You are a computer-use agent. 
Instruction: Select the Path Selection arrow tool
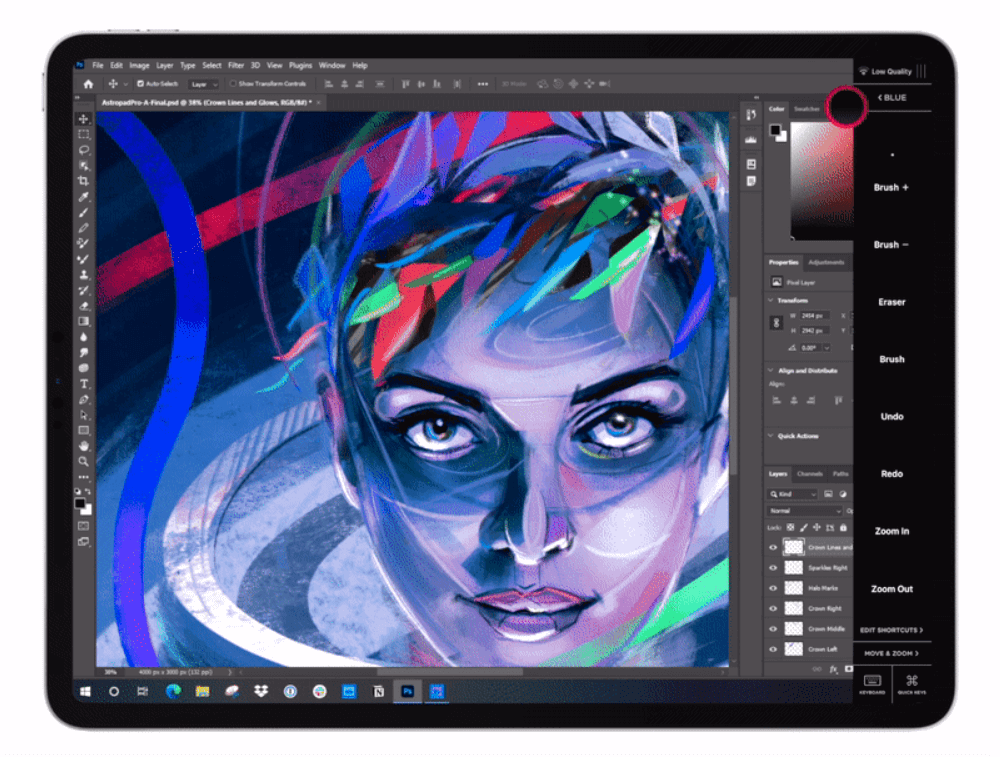point(84,415)
